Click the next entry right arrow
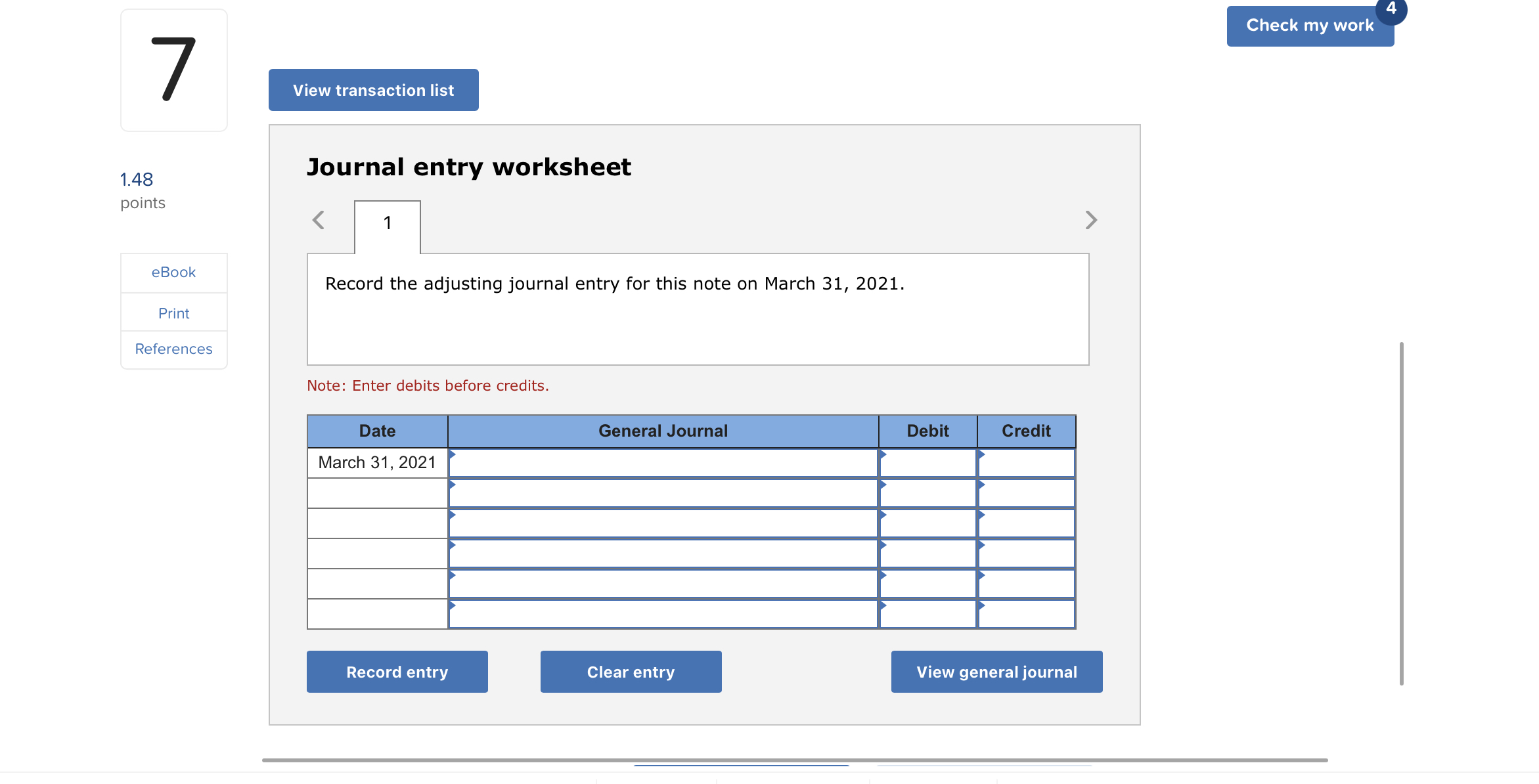 pos(1091,220)
